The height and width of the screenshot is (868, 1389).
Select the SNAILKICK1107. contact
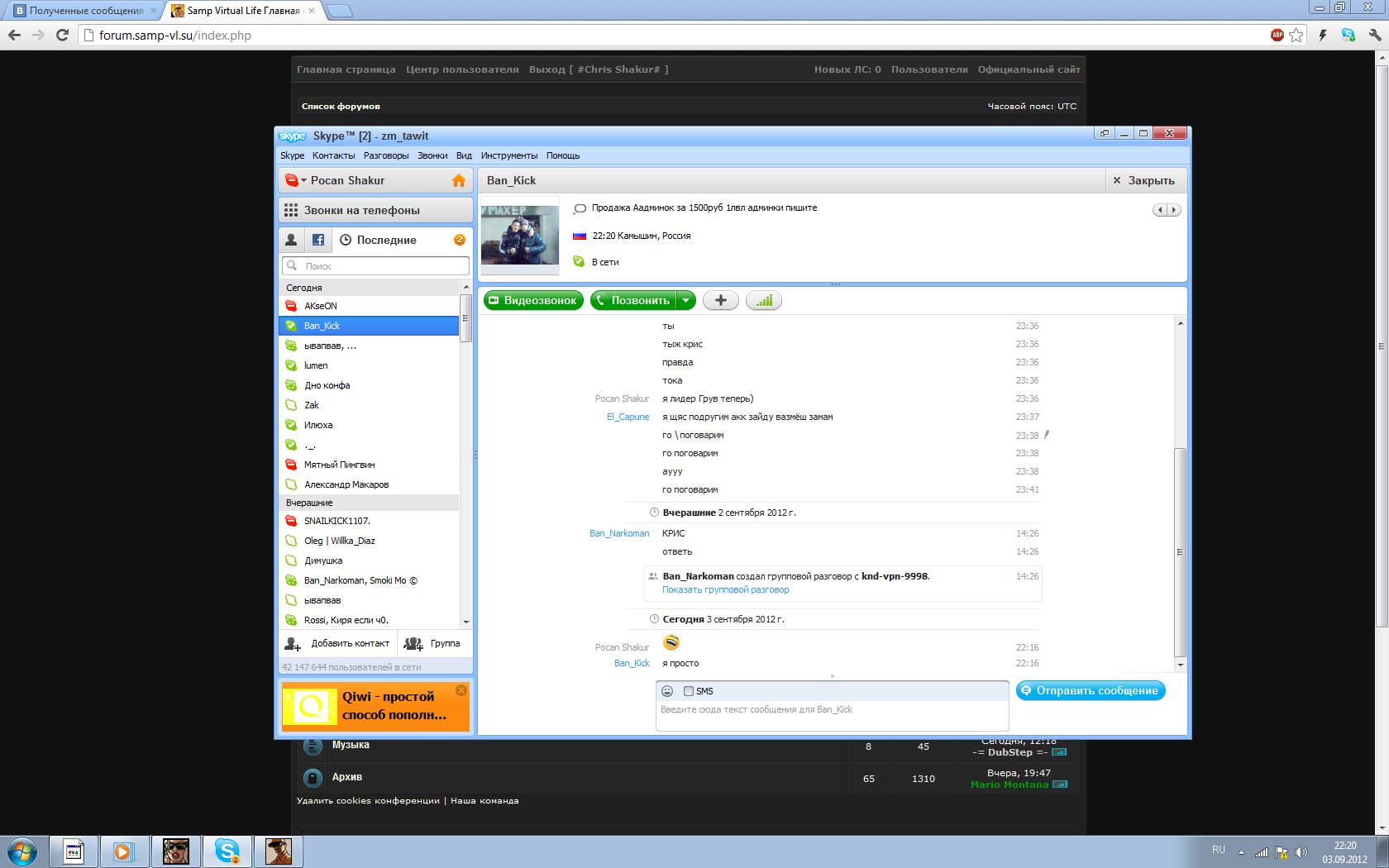pos(369,521)
